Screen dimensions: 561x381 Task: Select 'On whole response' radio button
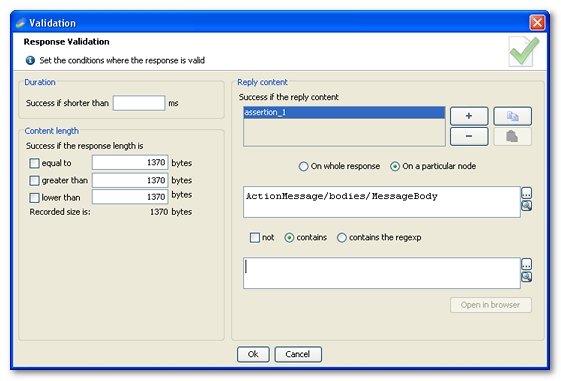[x=303, y=166]
